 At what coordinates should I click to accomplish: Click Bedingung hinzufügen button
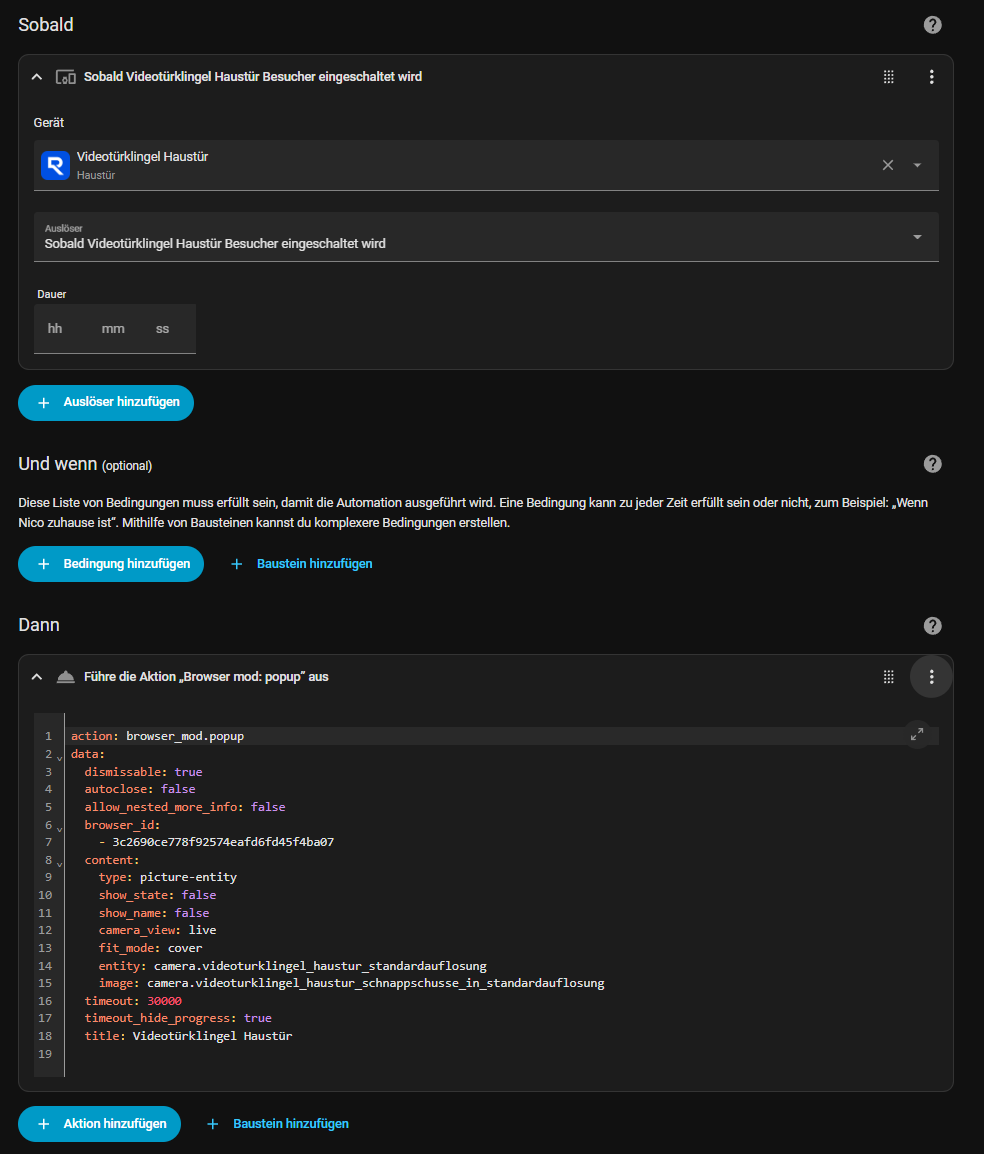point(111,564)
